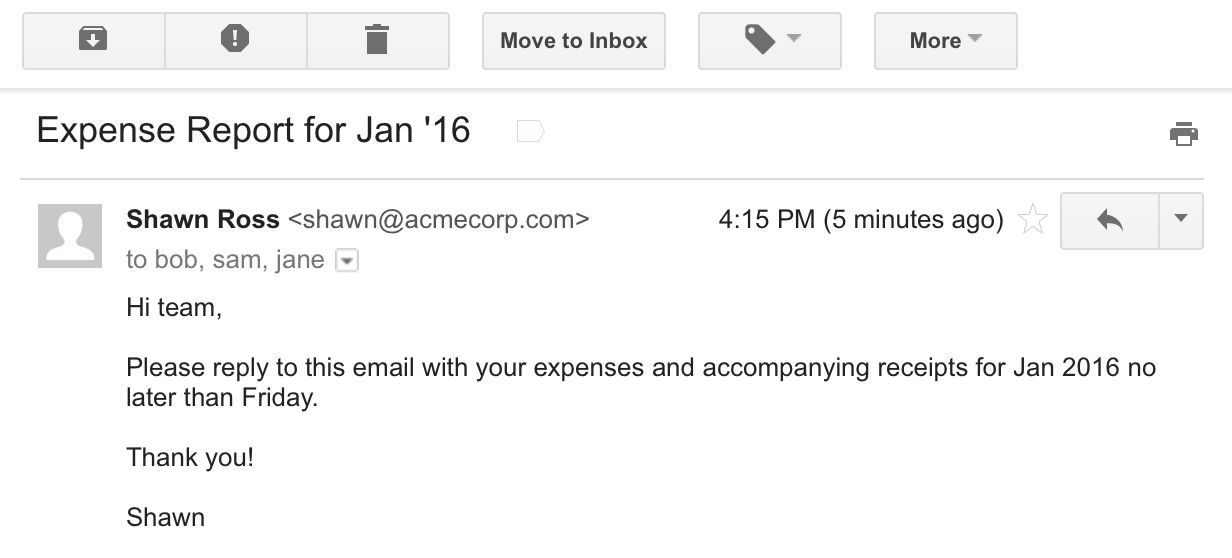
Task: Delete the email with trash icon
Action: (377, 40)
